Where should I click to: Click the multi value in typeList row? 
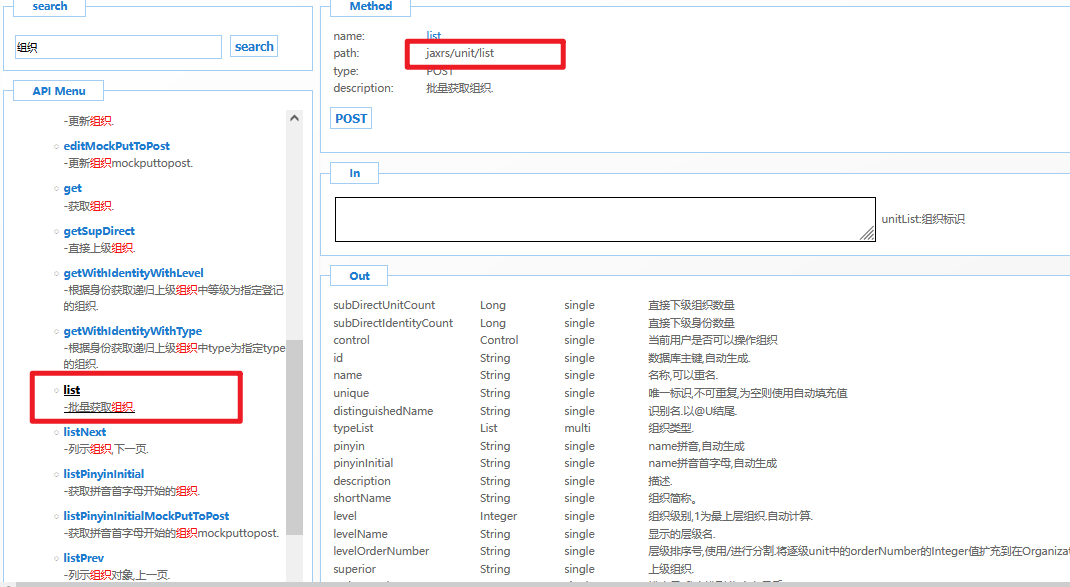pos(577,428)
